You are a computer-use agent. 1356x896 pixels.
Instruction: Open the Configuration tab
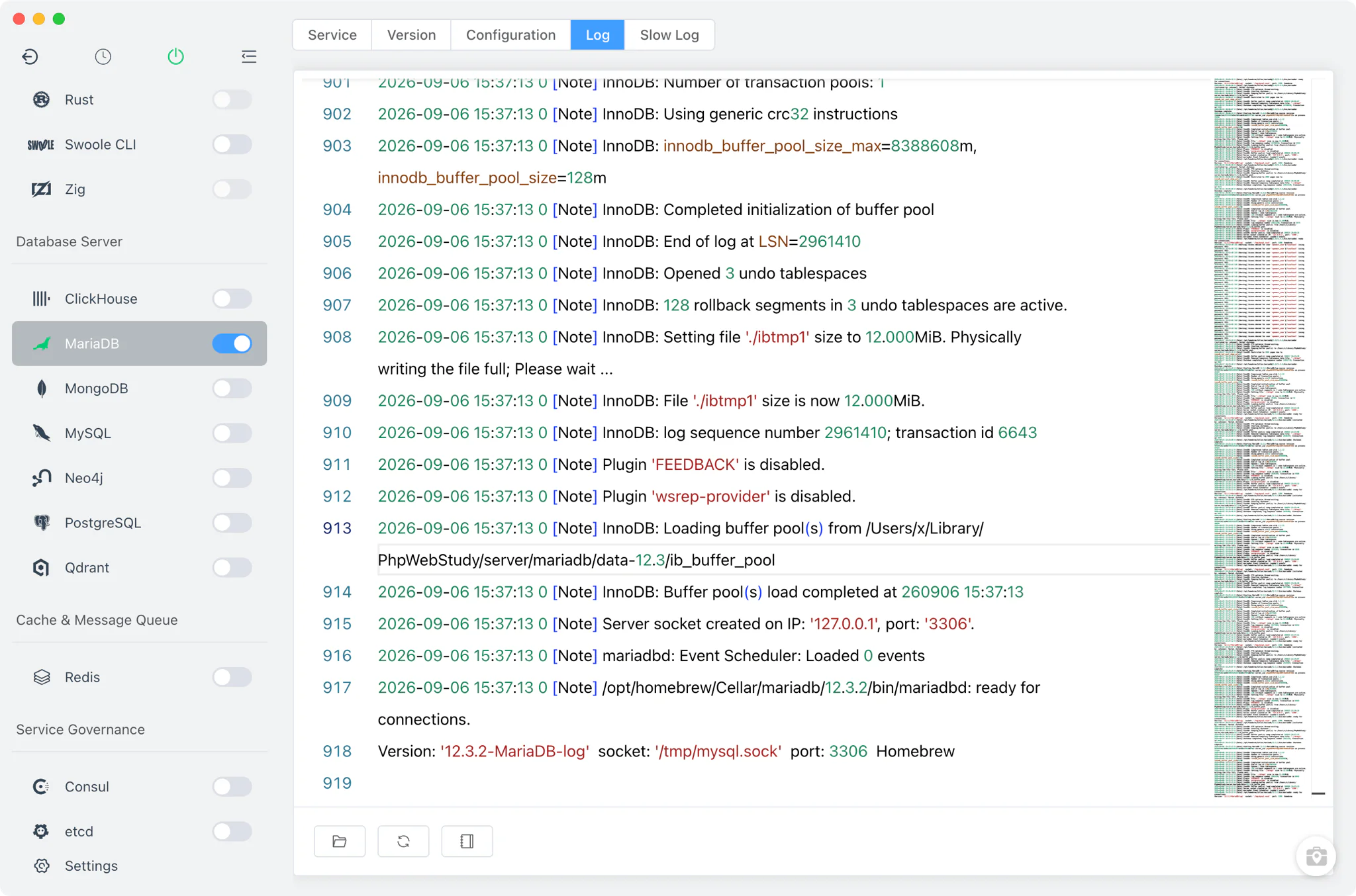(510, 35)
